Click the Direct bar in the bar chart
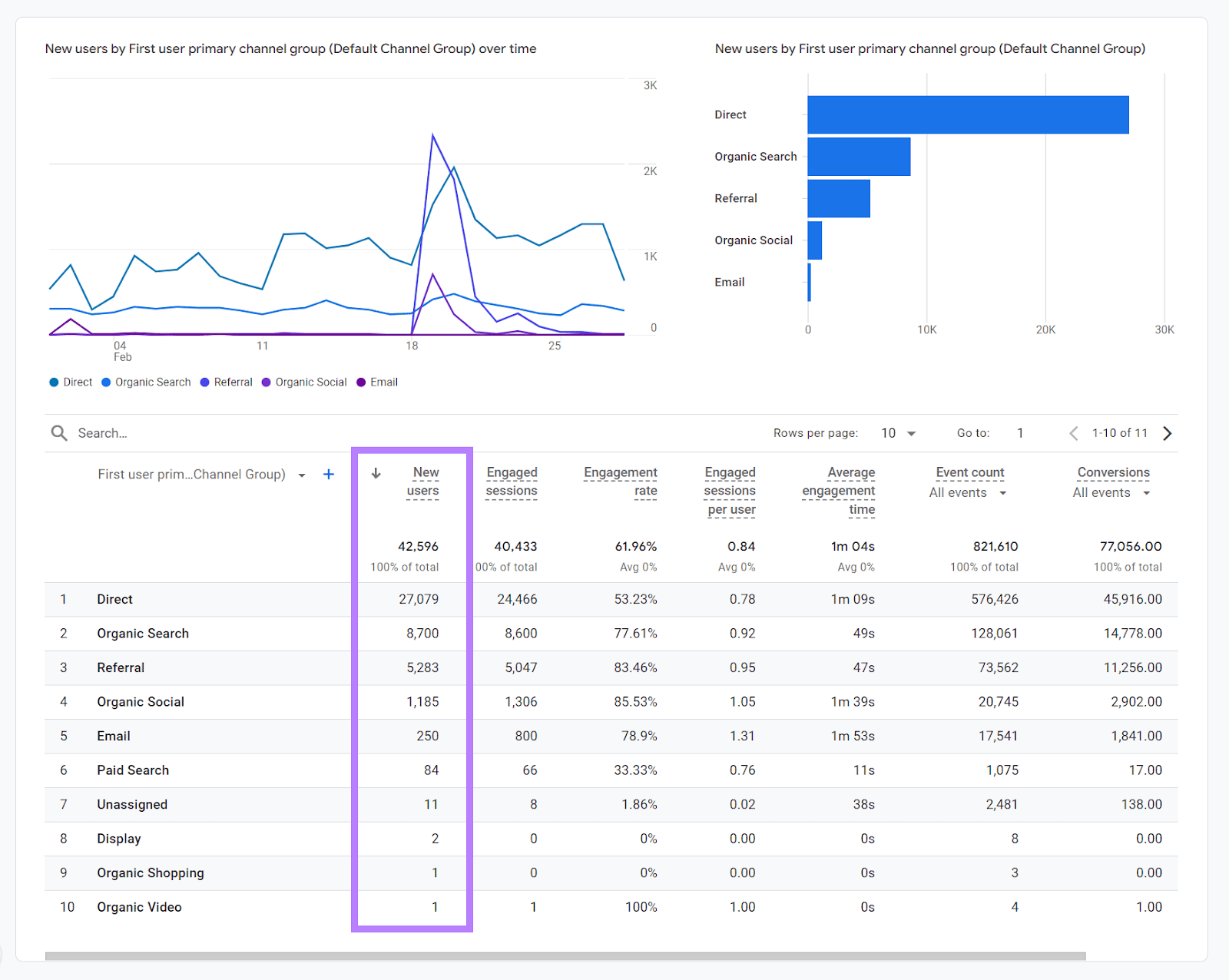This screenshot has width=1229, height=980. point(968,114)
